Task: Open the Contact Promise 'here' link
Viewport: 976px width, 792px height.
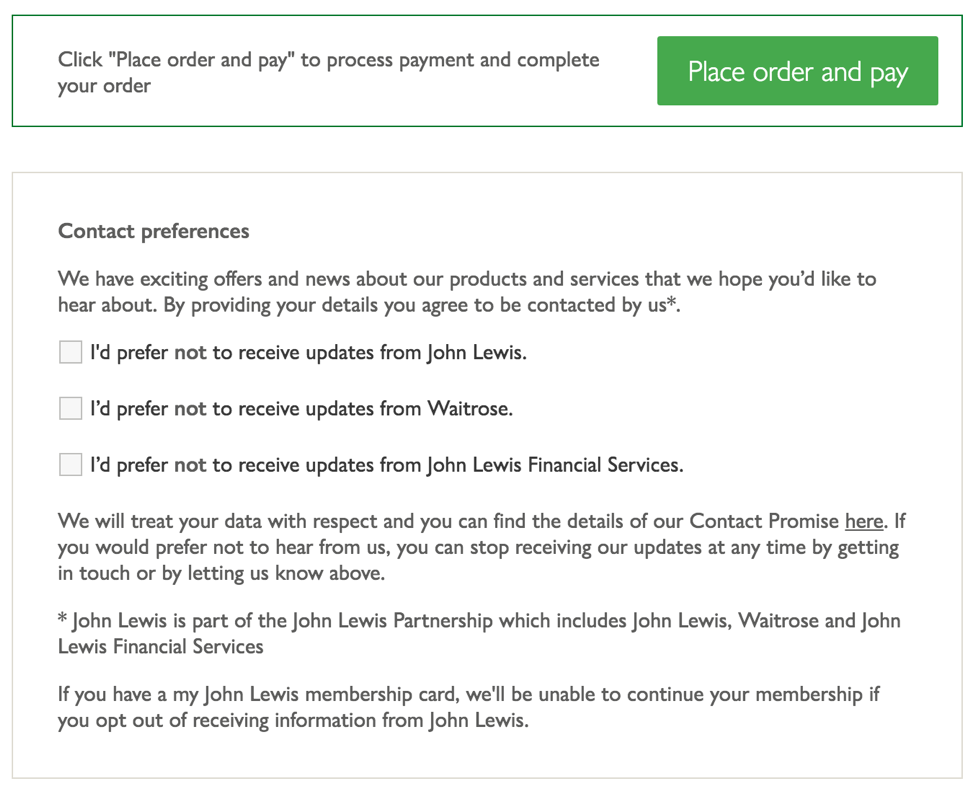Action: pos(864,521)
